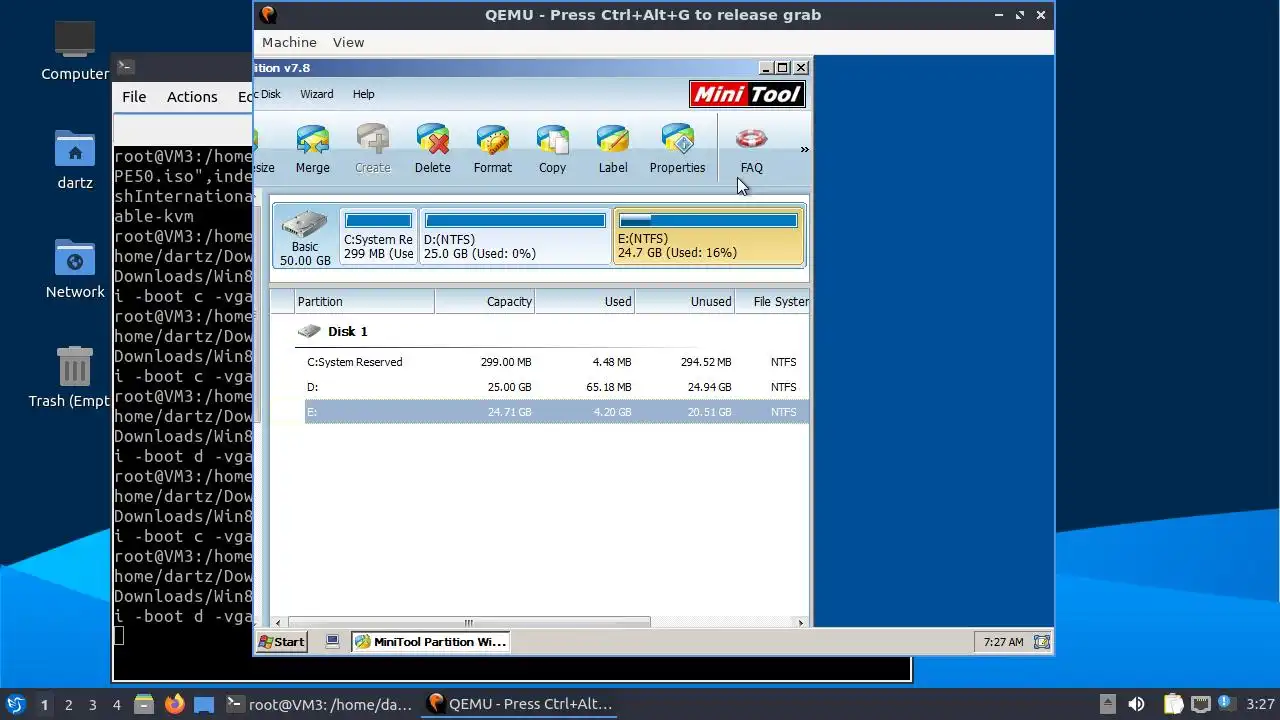Click the guest 7:27 AM clock
This screenshot has height=720, width=1280.
[x=1003, y=642]
